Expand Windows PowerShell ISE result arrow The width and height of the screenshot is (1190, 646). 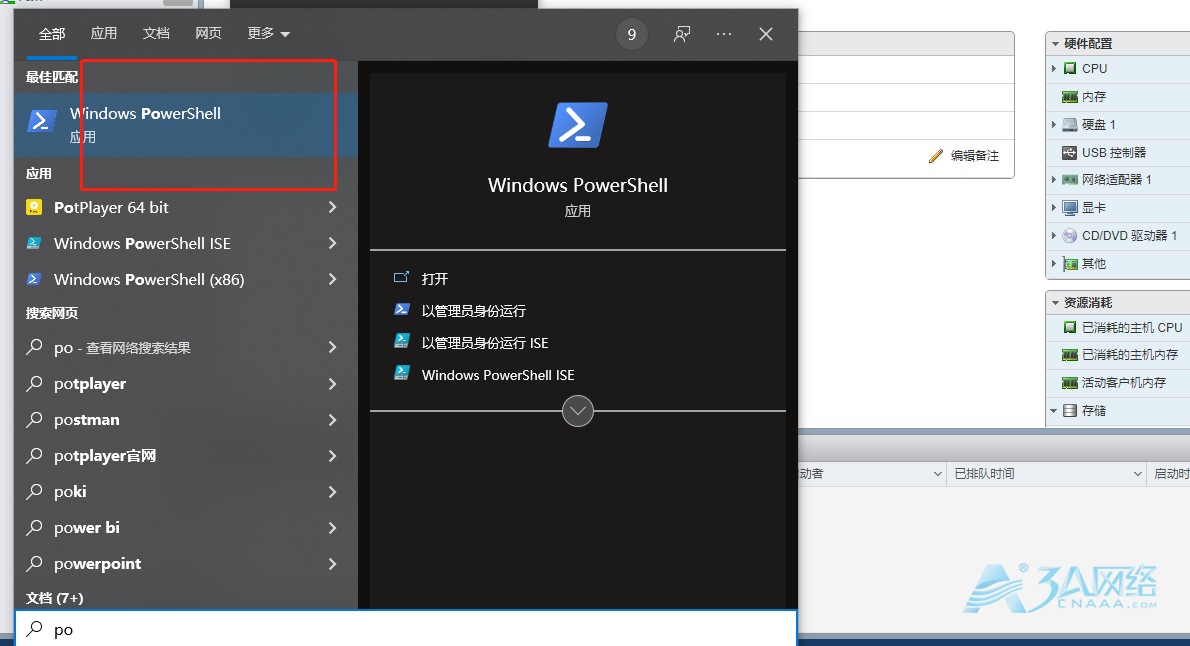point(332,243)
